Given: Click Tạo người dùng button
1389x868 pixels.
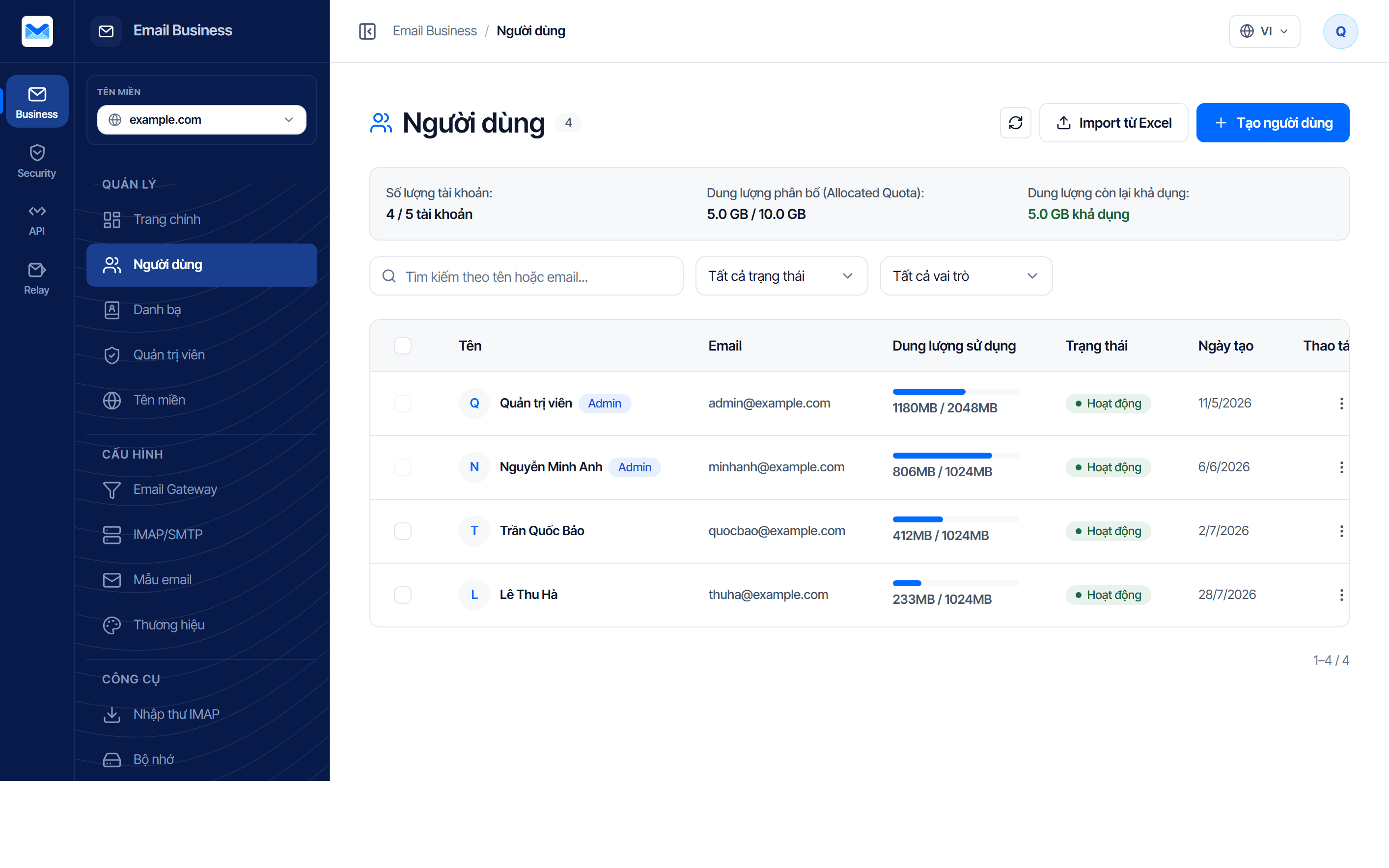Looking at the screenshot, I should click(1273, 123).
